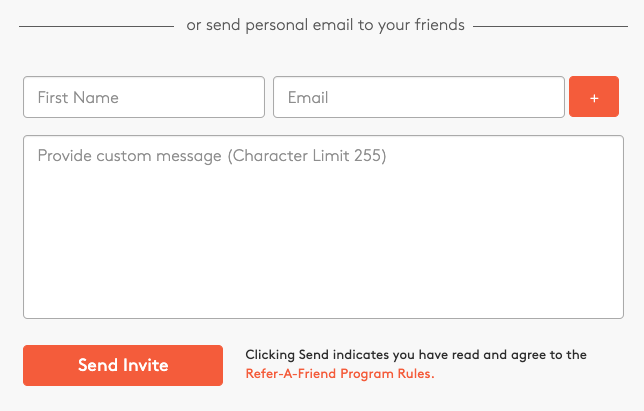Add a recipient row with orange plus button

click(x=594, y=97)
